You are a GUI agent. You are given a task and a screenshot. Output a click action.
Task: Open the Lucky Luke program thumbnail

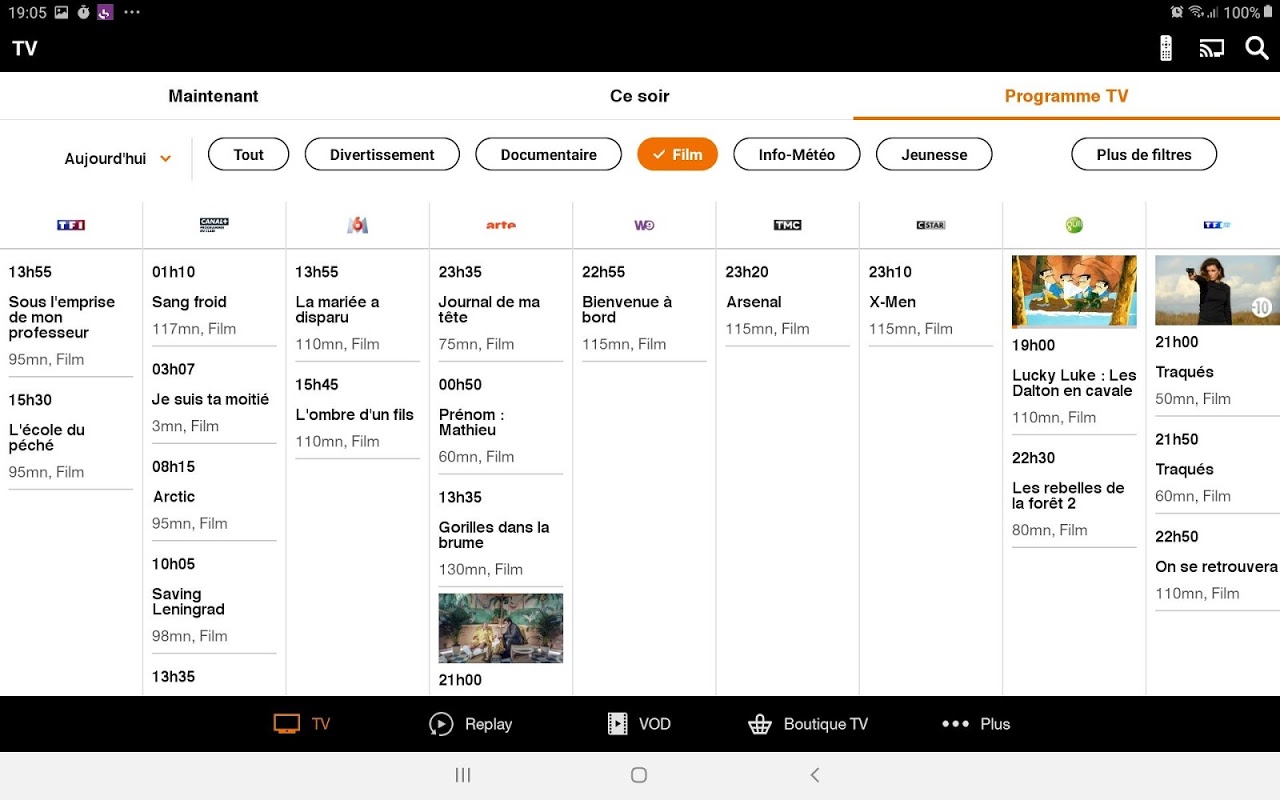(1073, 291)
